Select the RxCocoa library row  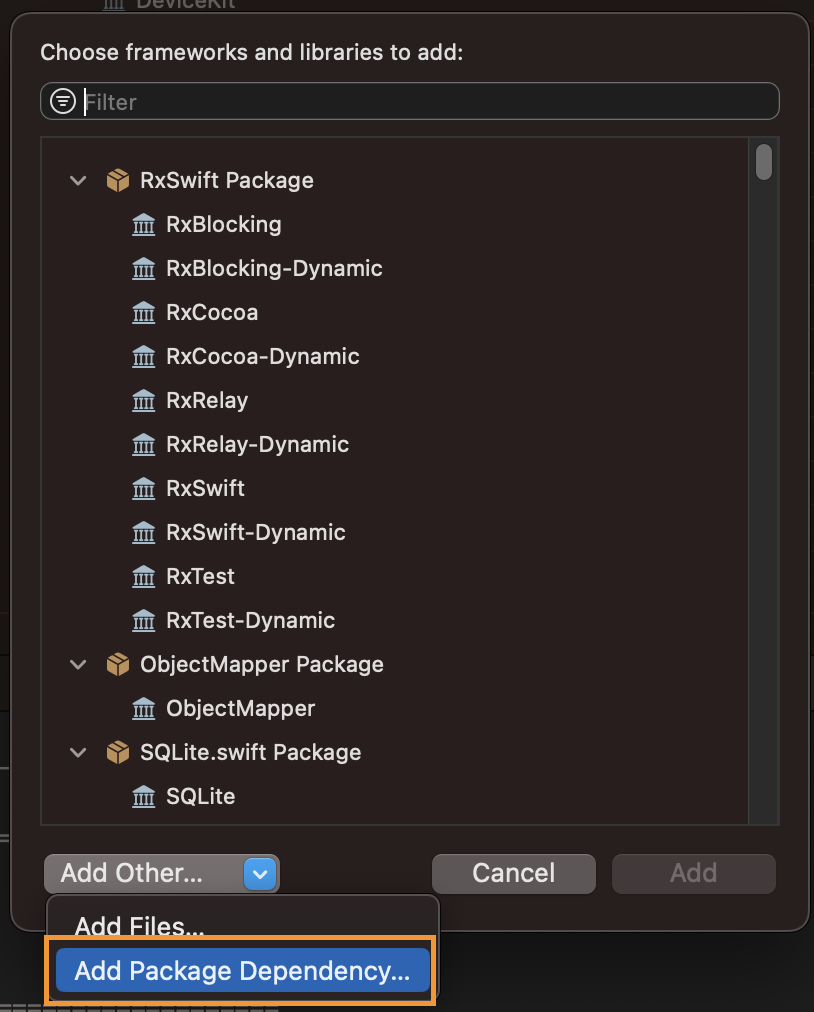click(x=395, y=312)
